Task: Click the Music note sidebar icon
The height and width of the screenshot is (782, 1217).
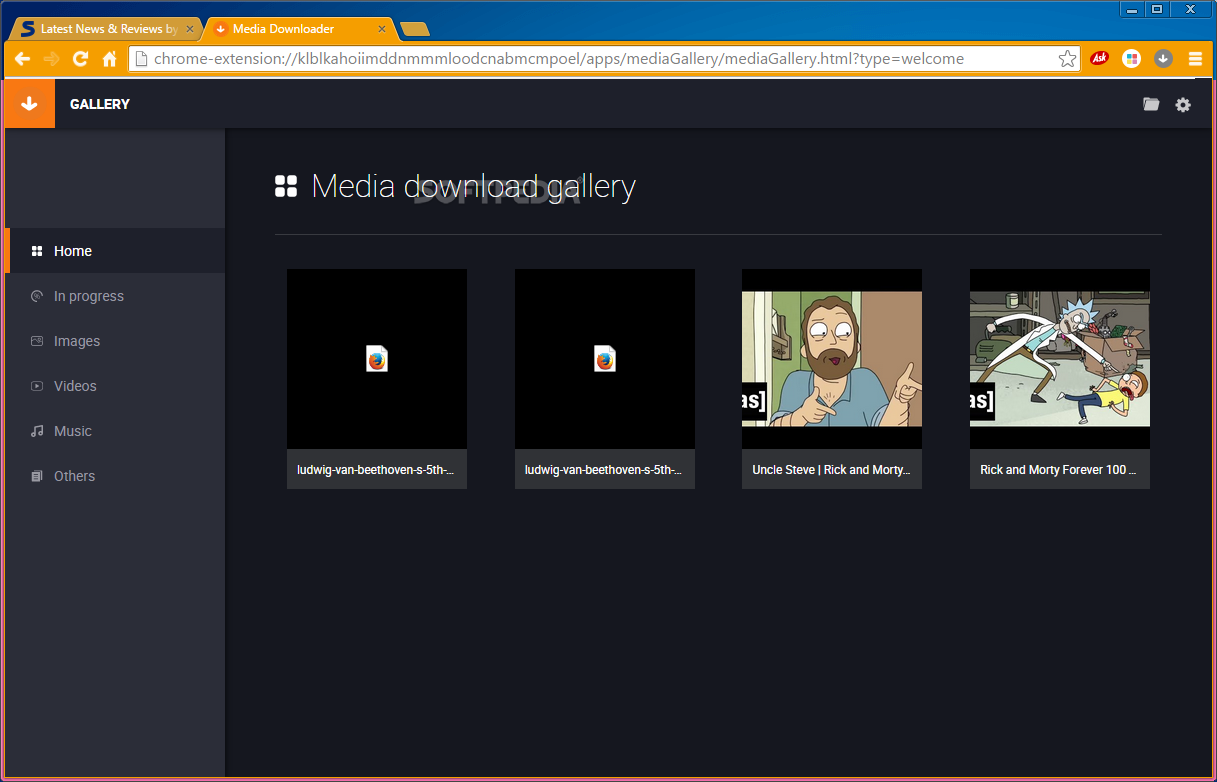Action: tap(37, 431)
